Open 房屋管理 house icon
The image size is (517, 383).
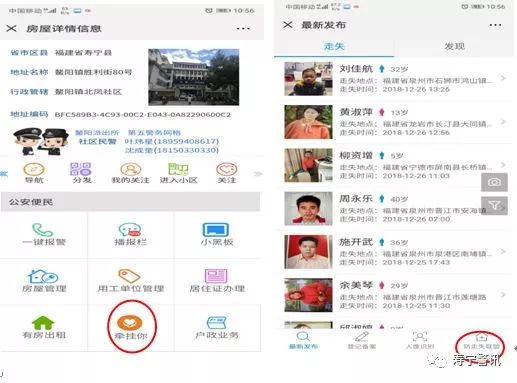point(43,276)
